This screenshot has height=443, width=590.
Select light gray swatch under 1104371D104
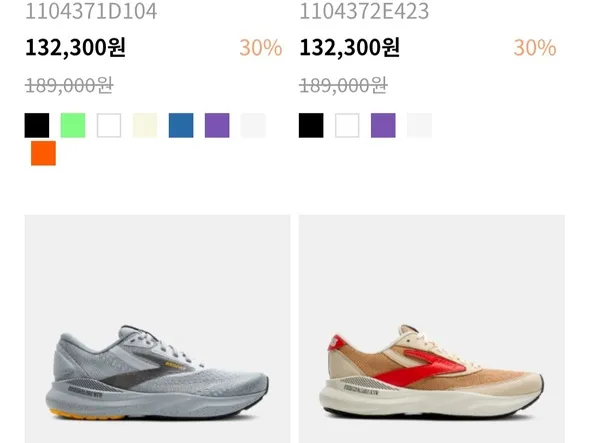[x=253, y=125]
